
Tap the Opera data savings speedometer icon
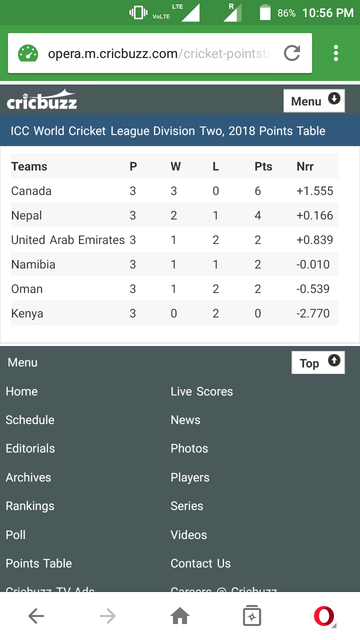[x=28, y=53]
